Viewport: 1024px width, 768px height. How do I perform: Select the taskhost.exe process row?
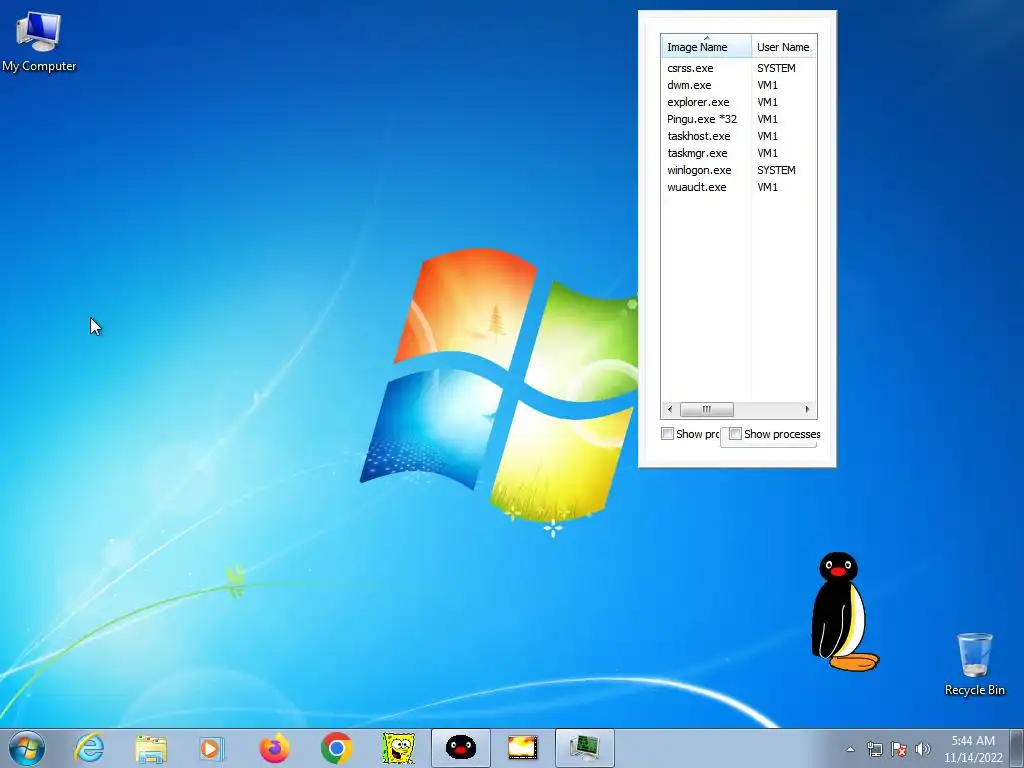[739, 136]
